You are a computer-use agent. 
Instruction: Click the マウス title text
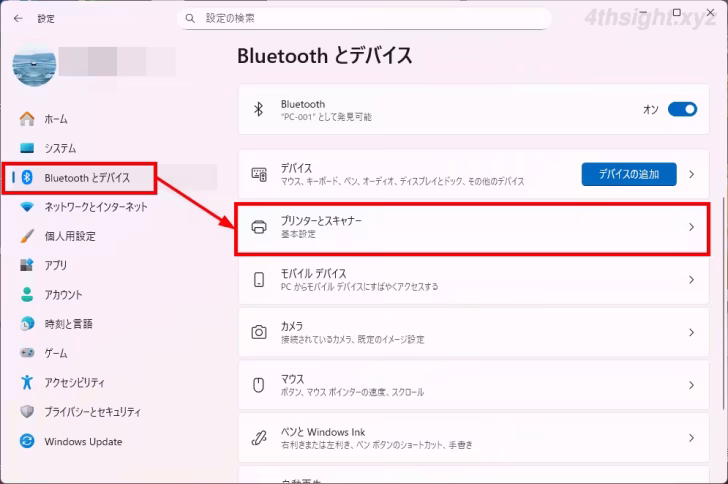click(292, 379)
